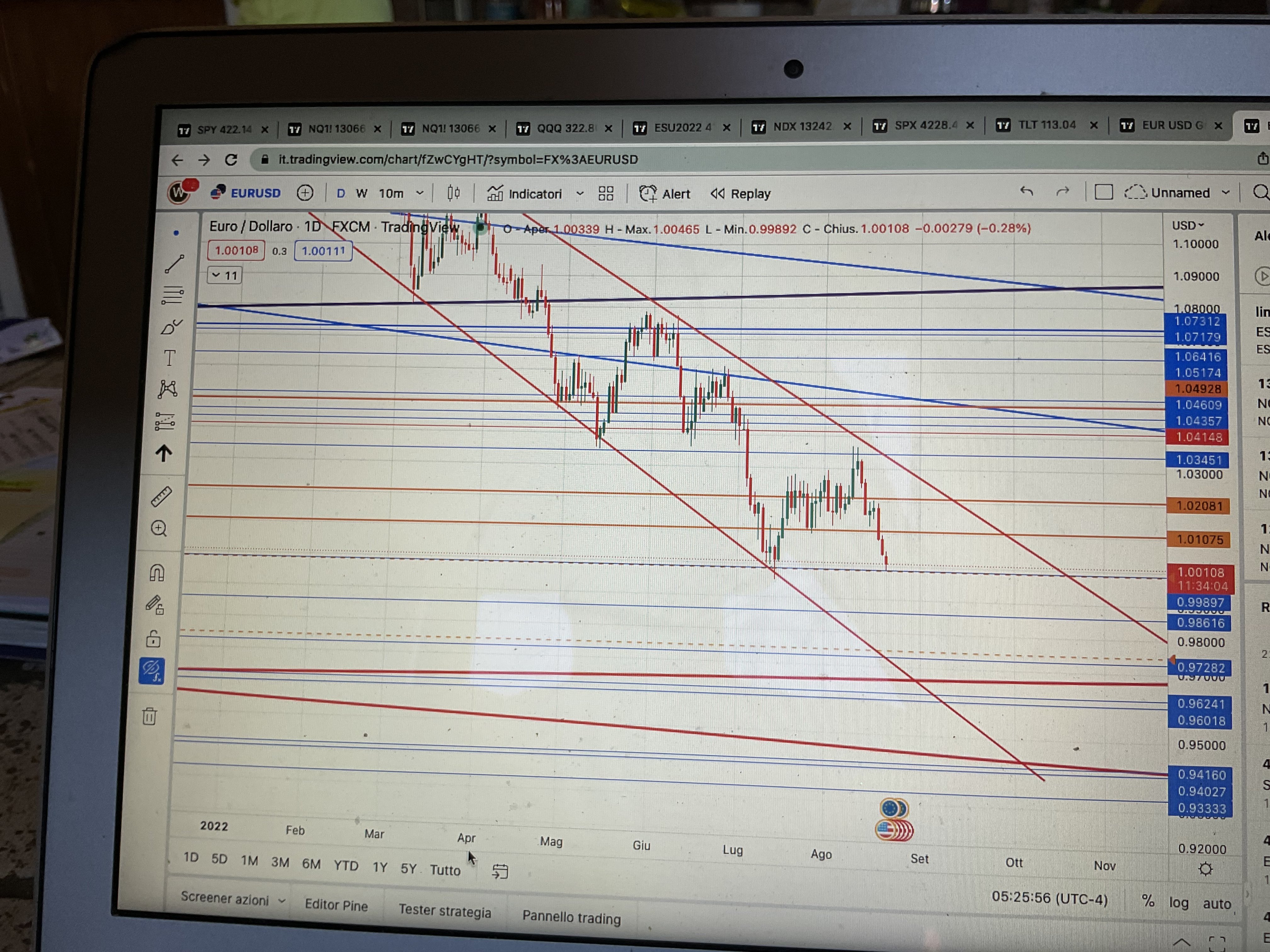Viewport: 1270px width, 952px height.
Task: Toggle percent scale on price axis
Action: [x=1148, y=901]
